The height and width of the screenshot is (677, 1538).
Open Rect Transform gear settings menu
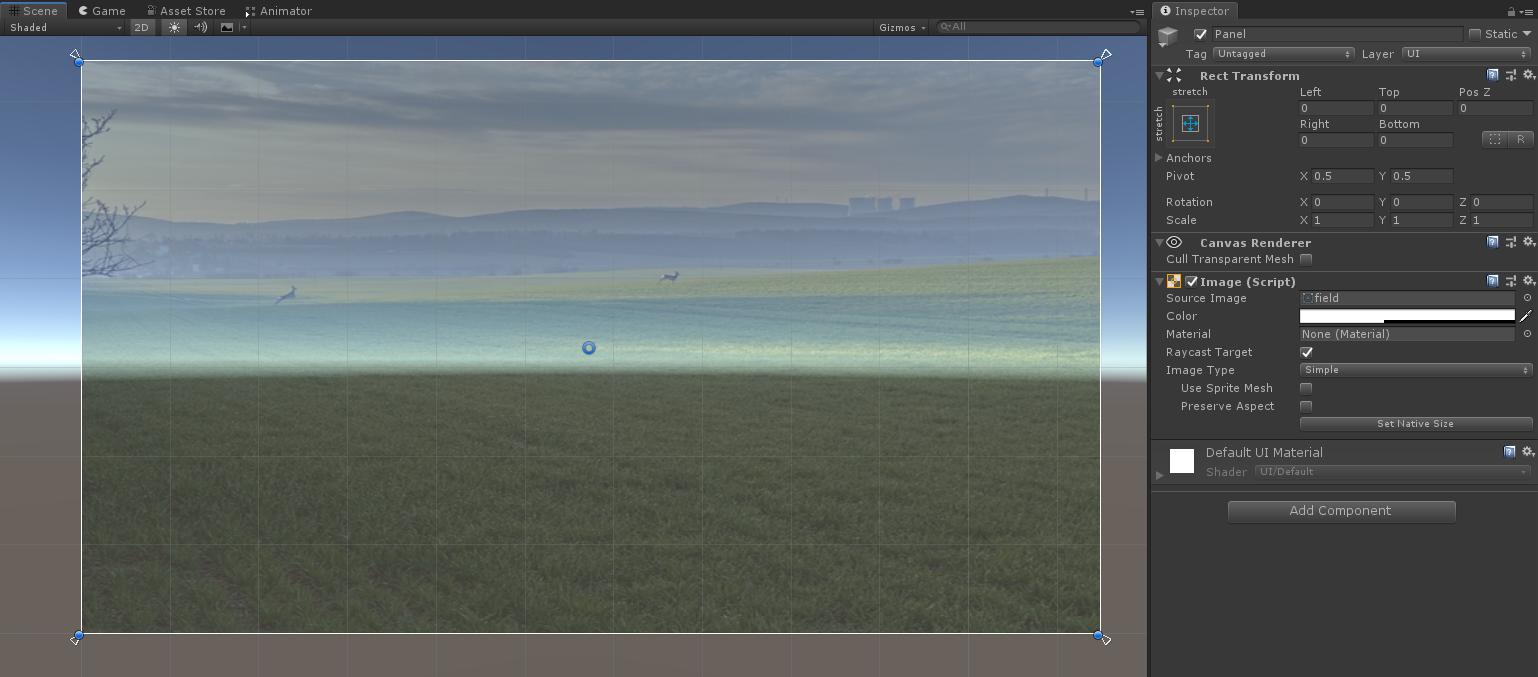pyautogui.click(x=1528, y=75)
